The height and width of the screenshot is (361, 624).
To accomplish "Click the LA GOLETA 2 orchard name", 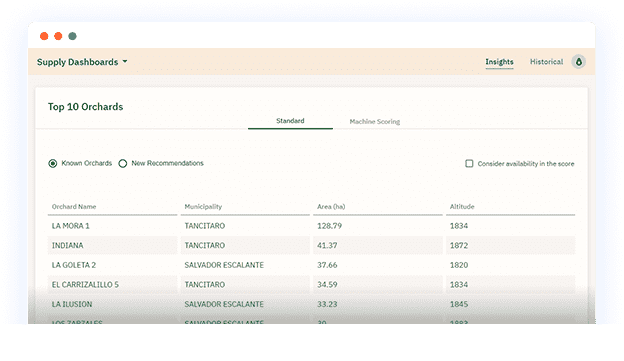I will (74, 265).
